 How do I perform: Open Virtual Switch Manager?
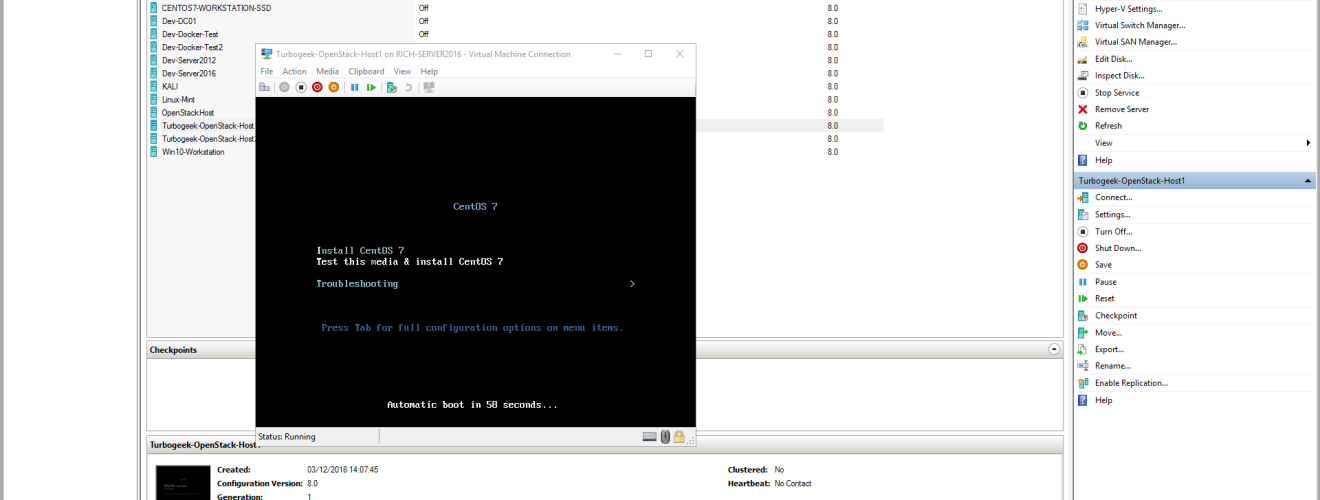tap(1140, 25)
